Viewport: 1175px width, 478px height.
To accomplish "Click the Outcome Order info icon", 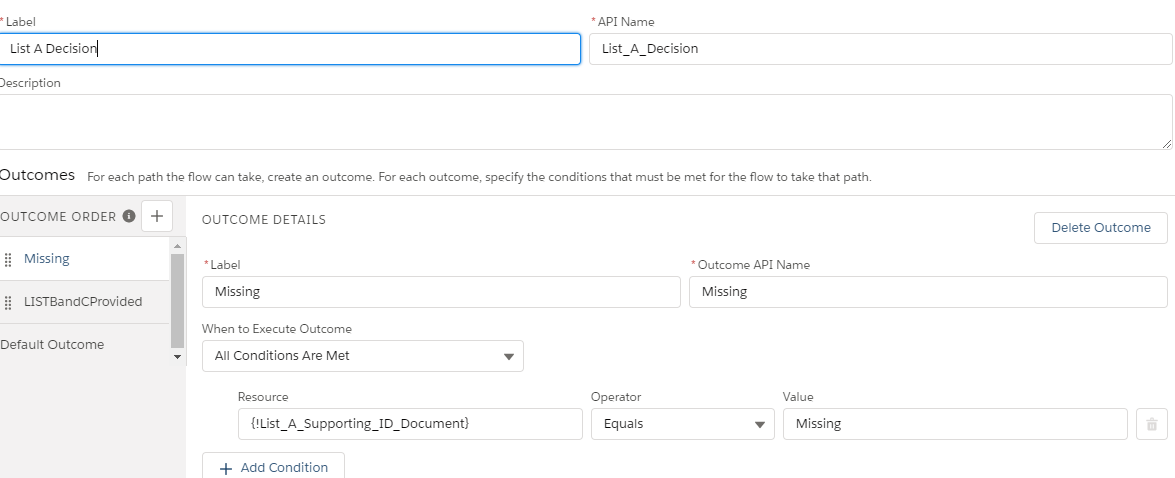I will pos(129,216).
